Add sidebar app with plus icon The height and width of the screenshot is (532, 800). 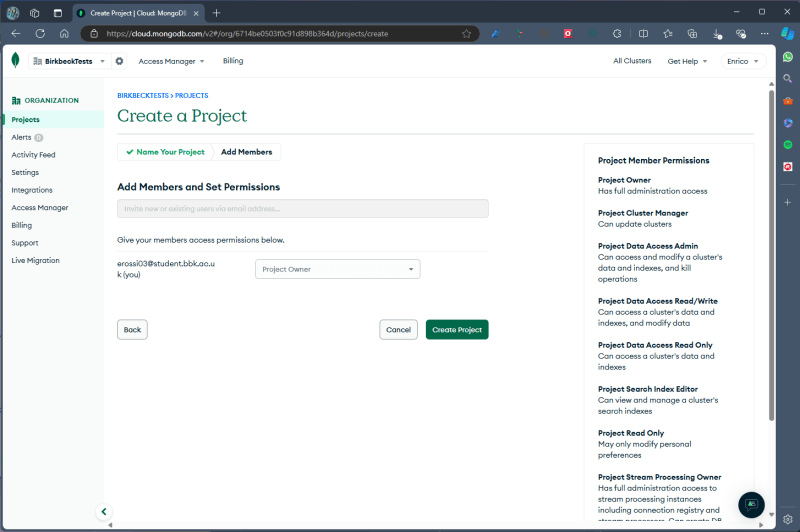788,202
